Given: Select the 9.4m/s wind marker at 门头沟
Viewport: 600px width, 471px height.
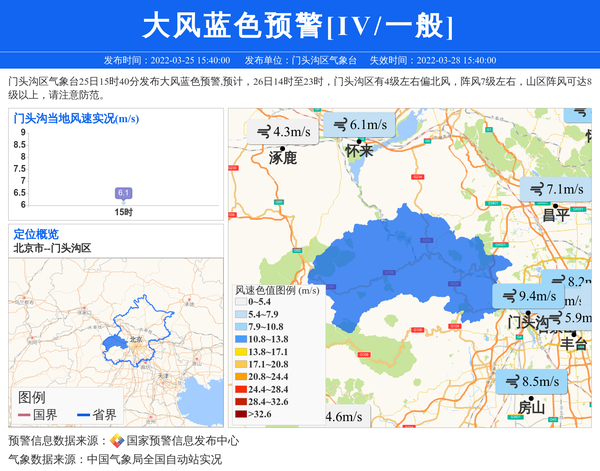Looking at the screenshot, I should click(528, 296).
